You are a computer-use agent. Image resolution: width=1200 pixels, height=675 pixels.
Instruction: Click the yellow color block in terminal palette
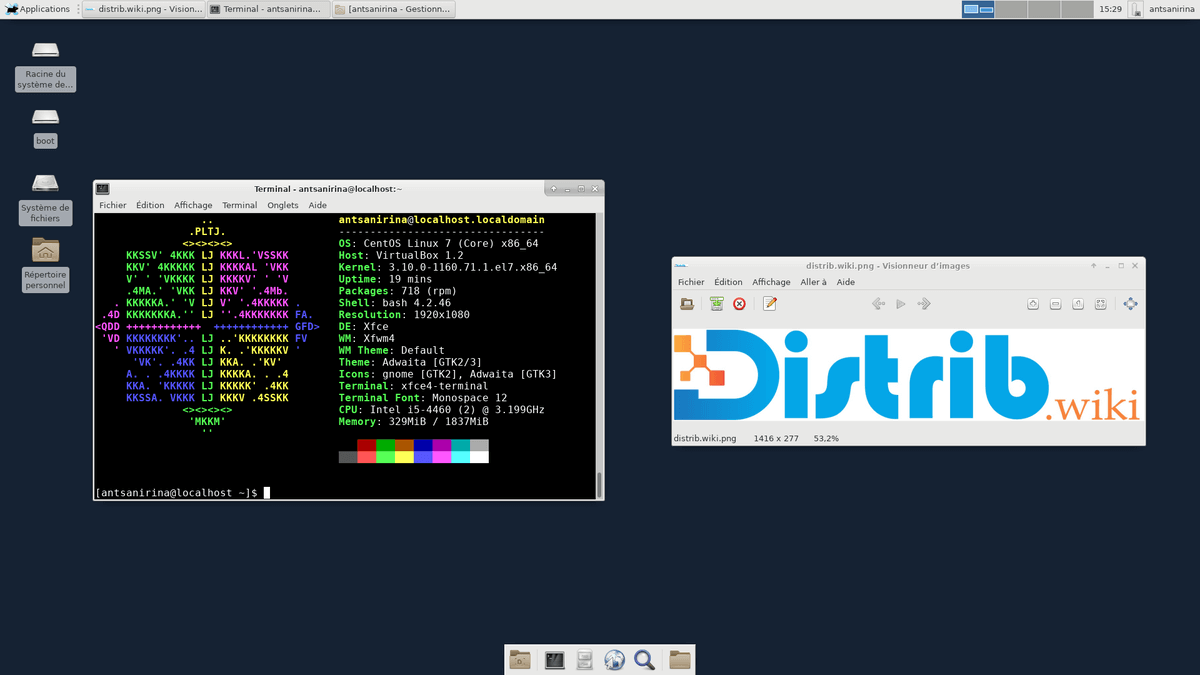pyautogui.click(x=404, y=457)
